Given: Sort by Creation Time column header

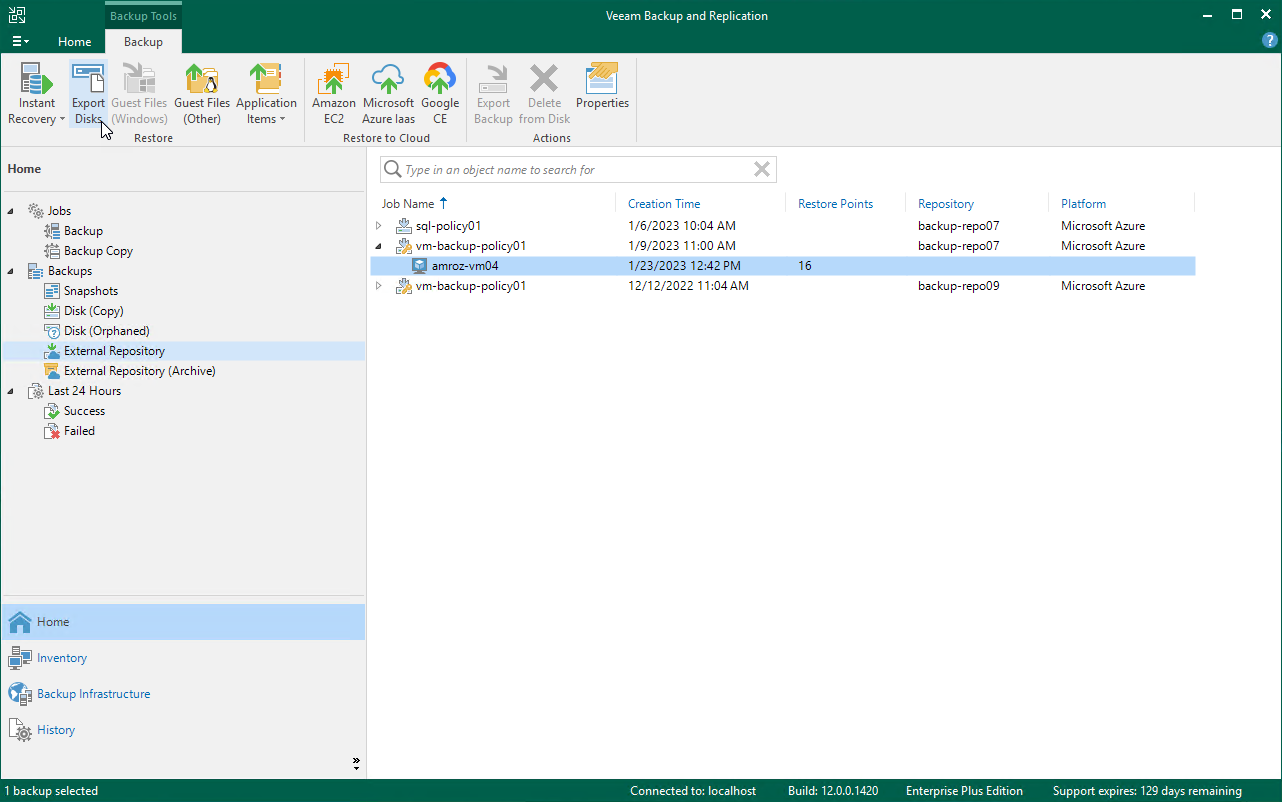Looking at the screenshot, I should [x=664, y=204].
